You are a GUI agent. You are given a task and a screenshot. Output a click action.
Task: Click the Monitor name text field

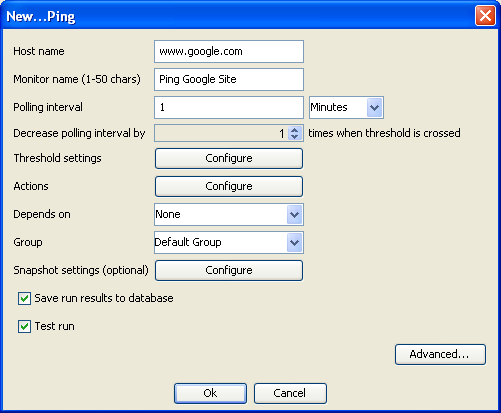[x=229, y=79]
